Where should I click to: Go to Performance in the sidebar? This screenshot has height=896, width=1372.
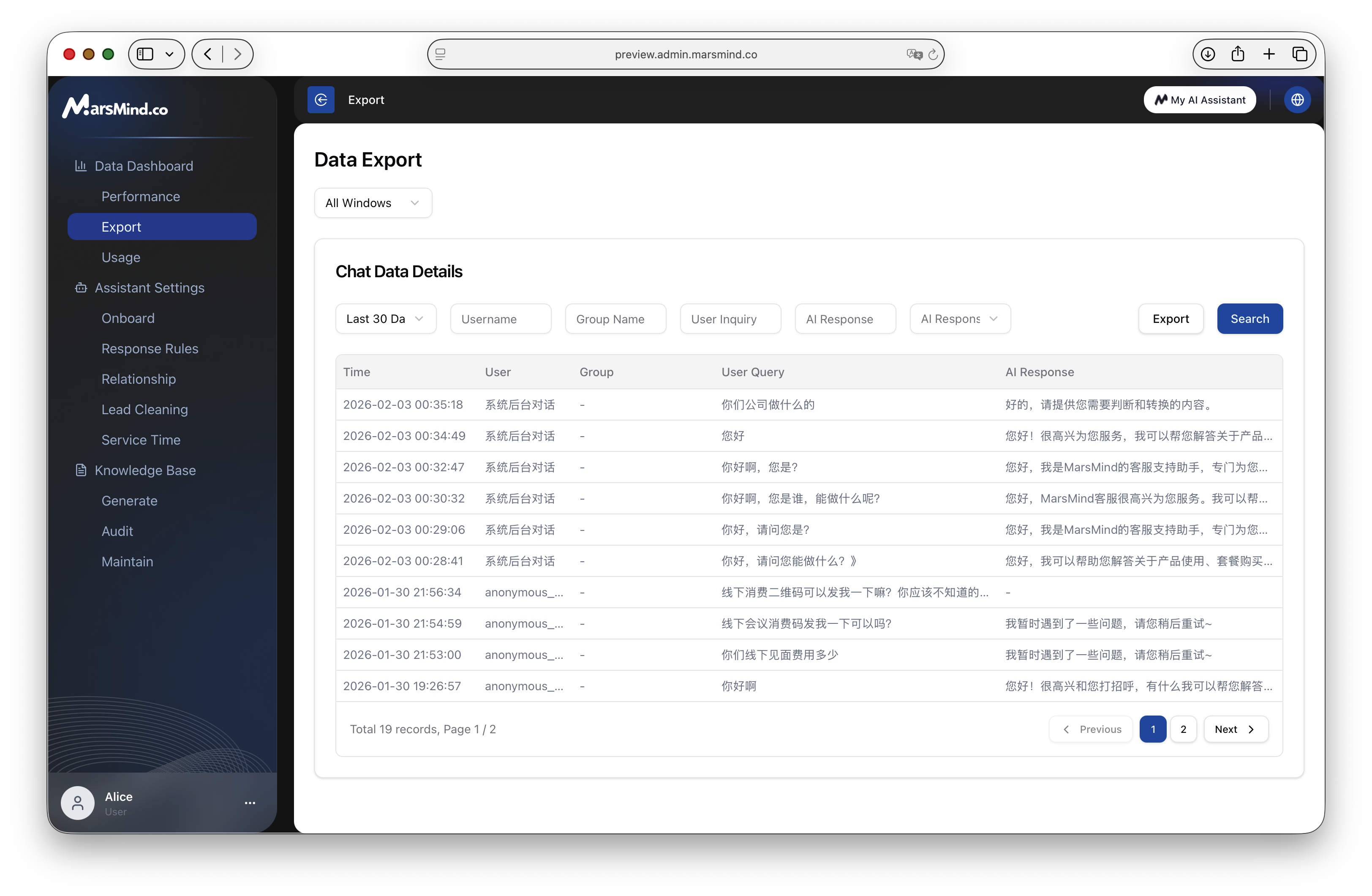coord(141,197)
